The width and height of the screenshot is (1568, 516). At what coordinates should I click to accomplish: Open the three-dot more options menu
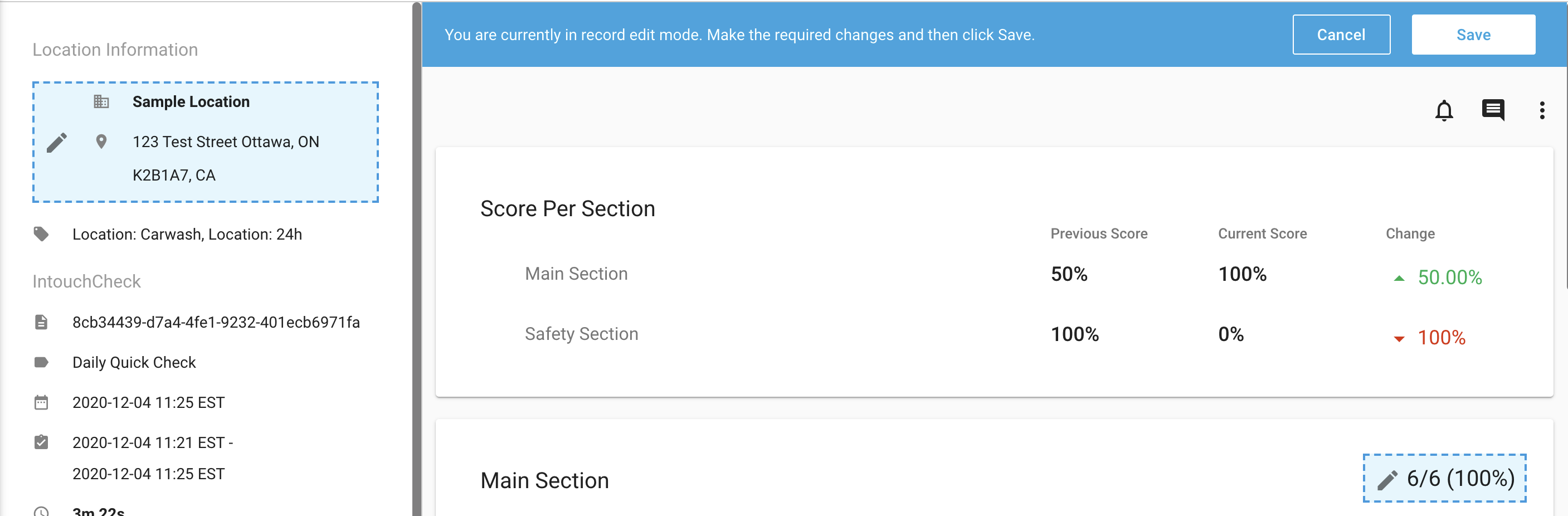pos(1541,110)
